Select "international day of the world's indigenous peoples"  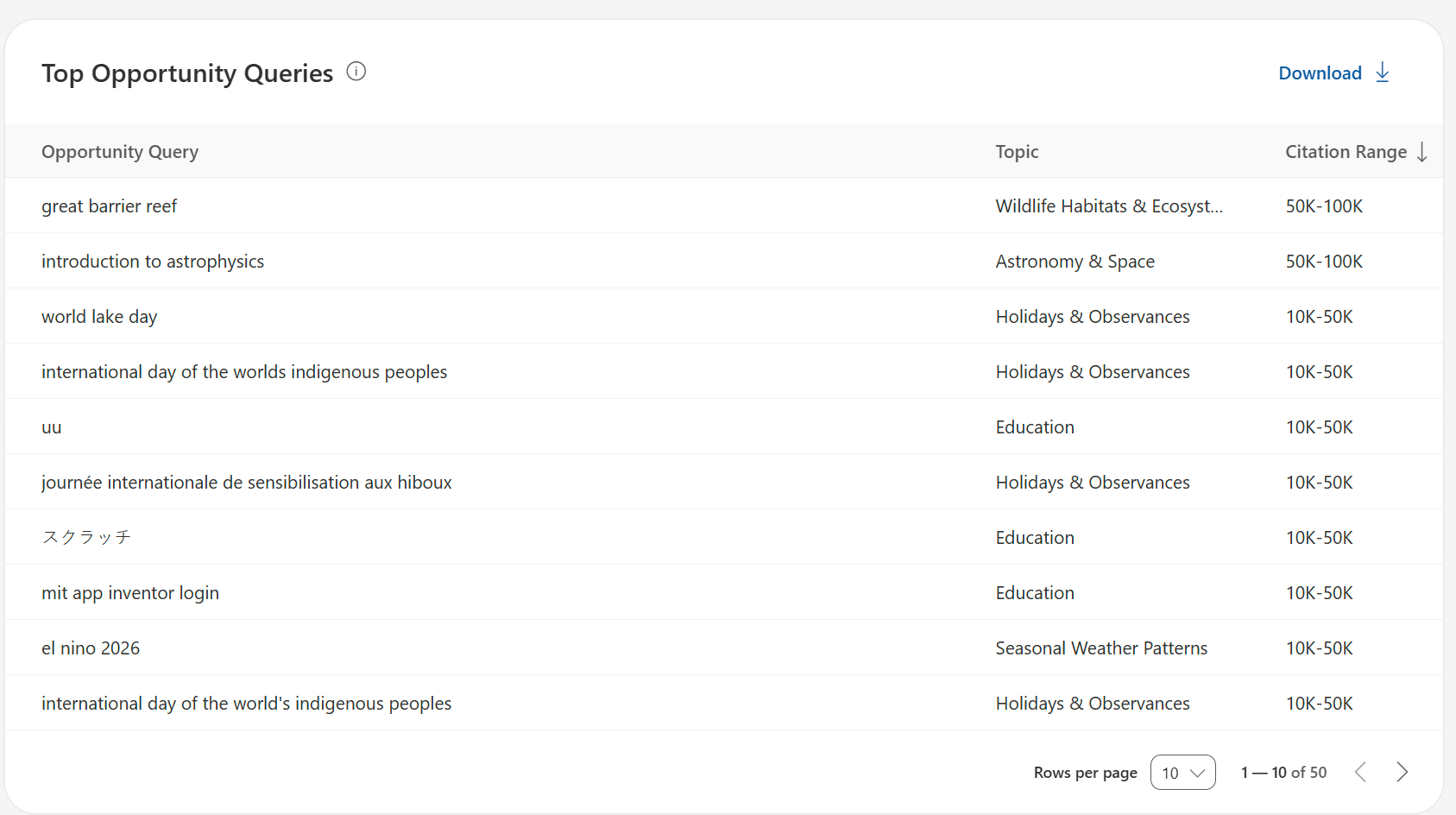(x=246, y=704)
